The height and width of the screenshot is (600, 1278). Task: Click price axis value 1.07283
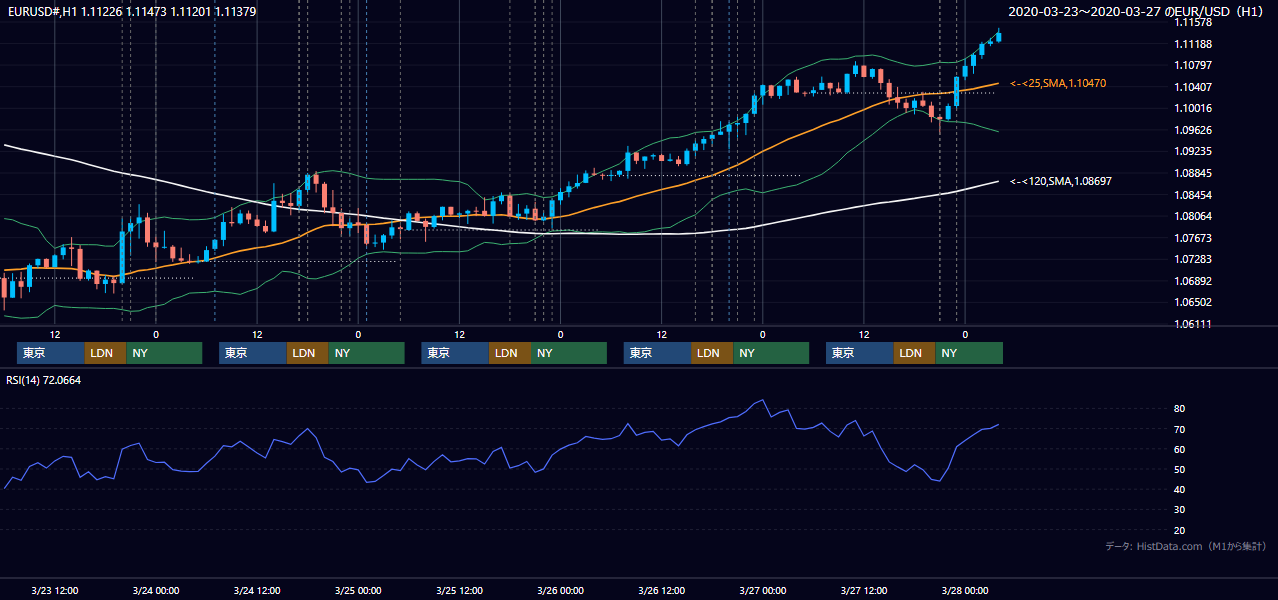click(1192, 260)
